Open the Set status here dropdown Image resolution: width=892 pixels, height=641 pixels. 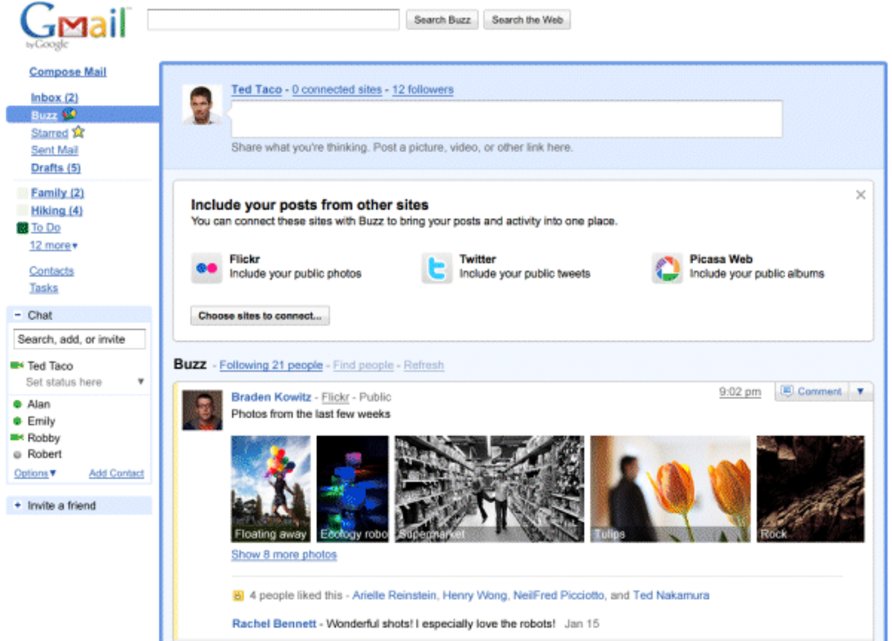coord(141,382)
